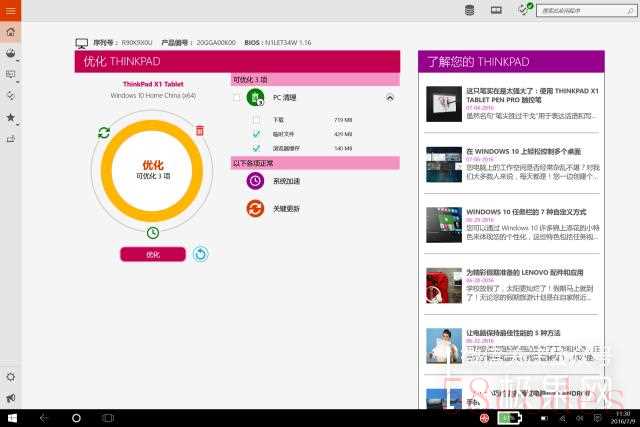The width and height of the screenshot is (640, 427).
Task: Enable the 下载 719 MB checkbox
Action: (x=256, y=119)
